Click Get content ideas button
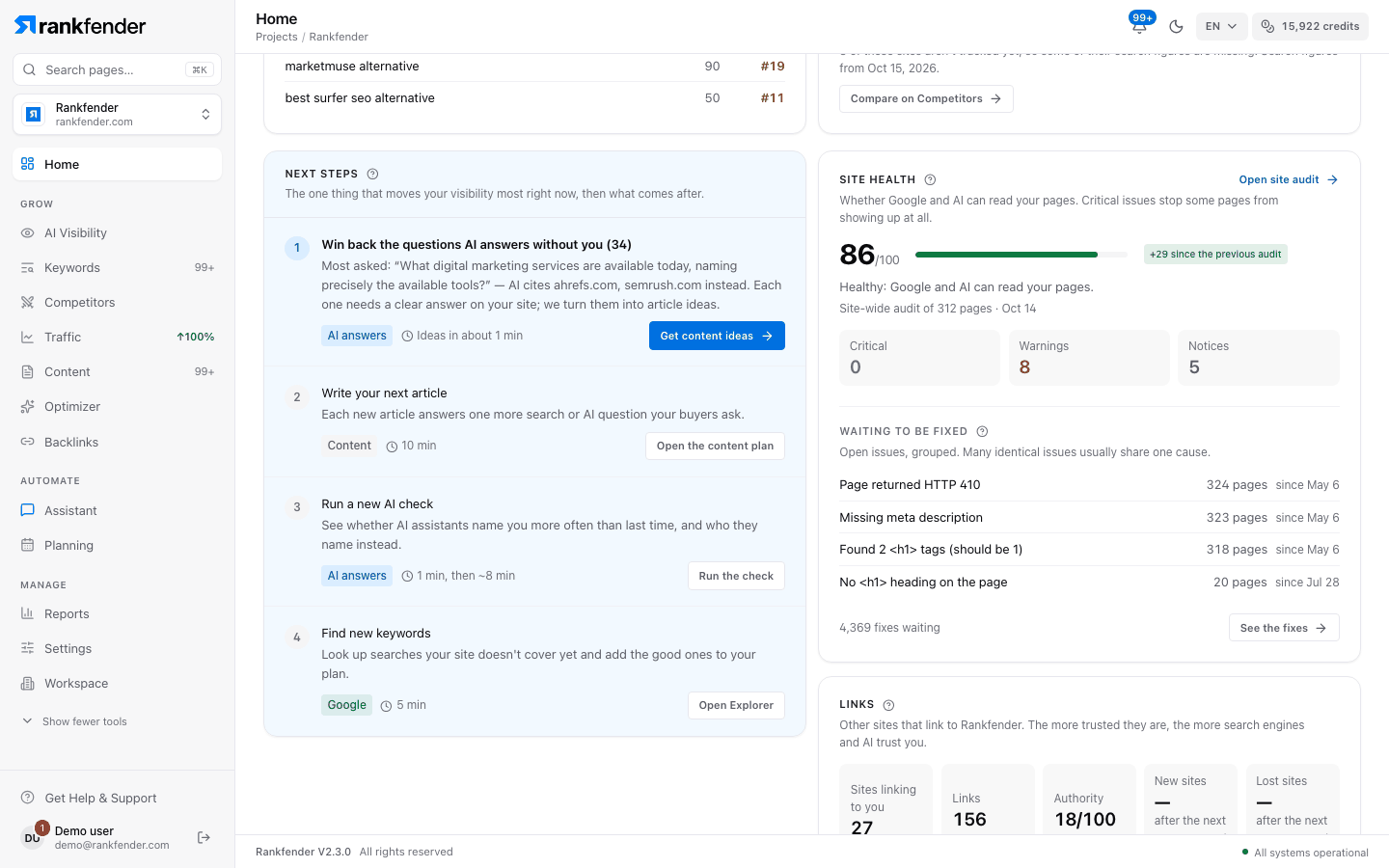Image resolution: width=1389 pixels, height=868 pixels. pos(717,336)
